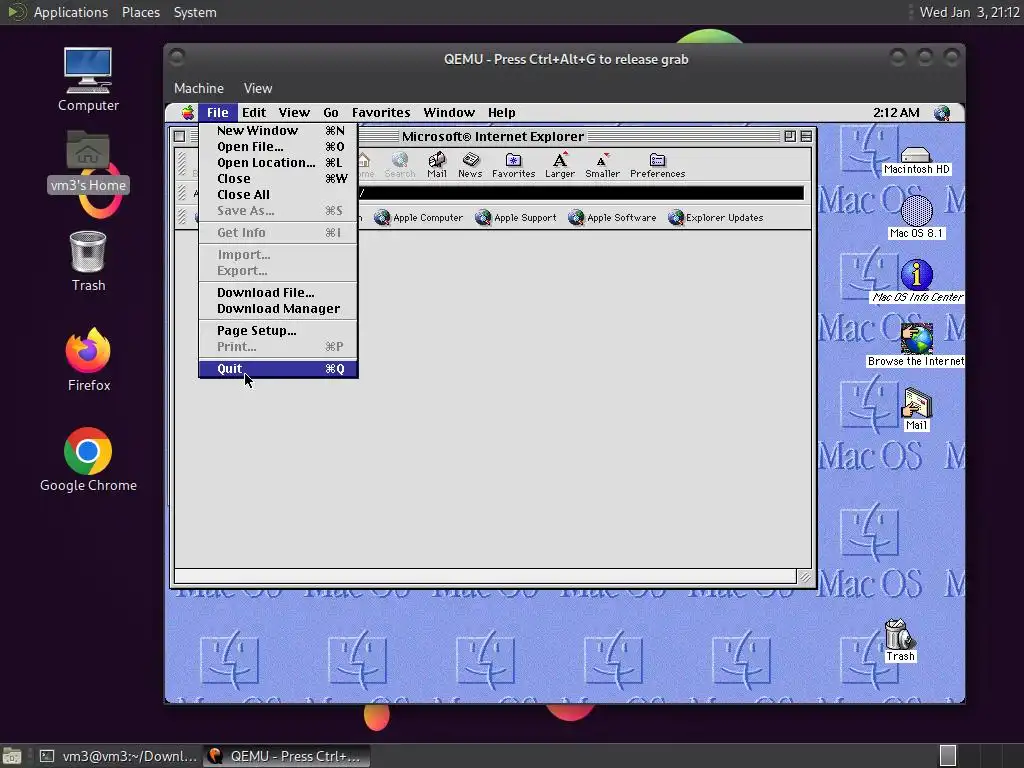
Task: Choose Page Setup... menu entry
Action: click(x=278, y=330)
